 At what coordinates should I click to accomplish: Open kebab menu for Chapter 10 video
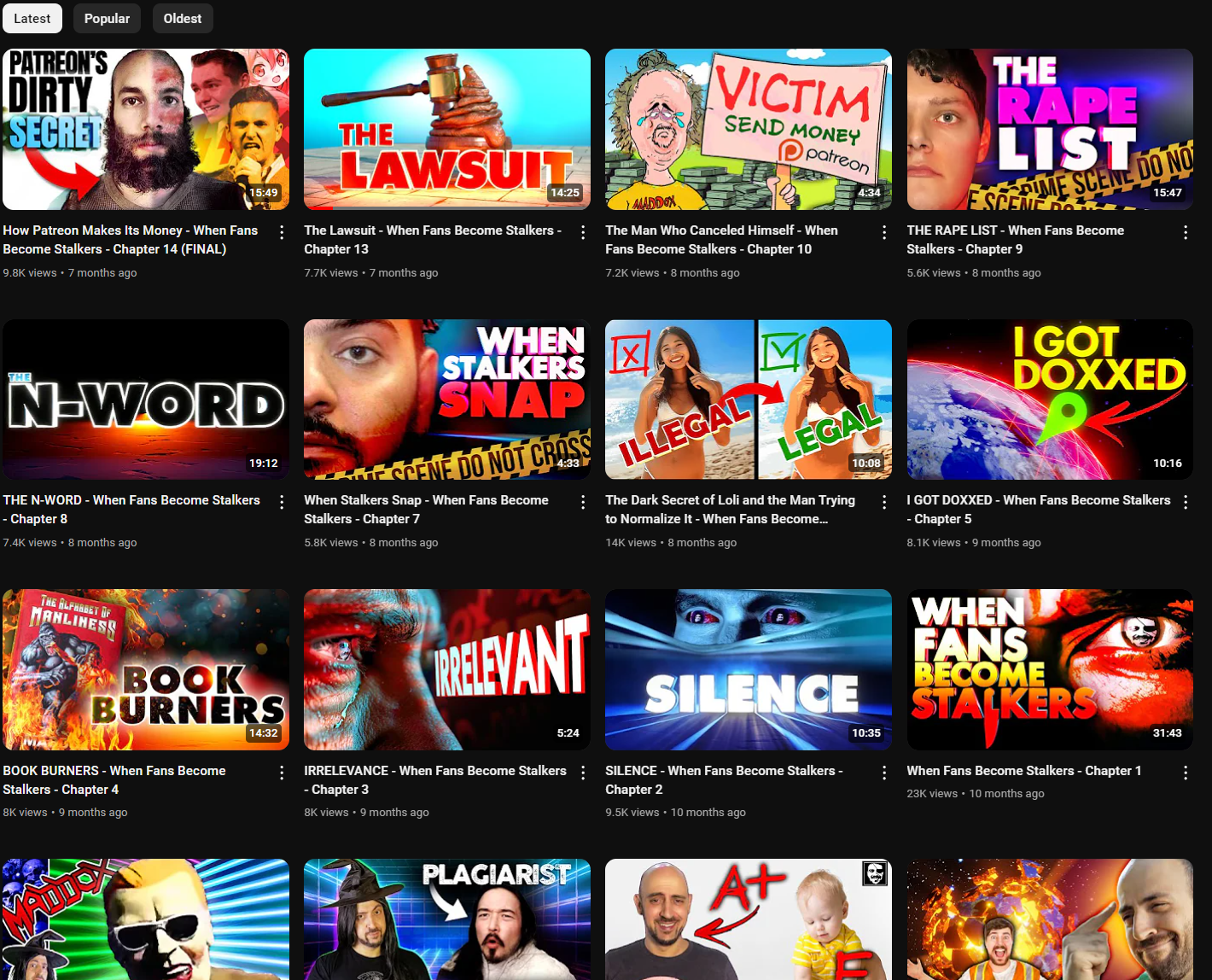click(884, 232)
